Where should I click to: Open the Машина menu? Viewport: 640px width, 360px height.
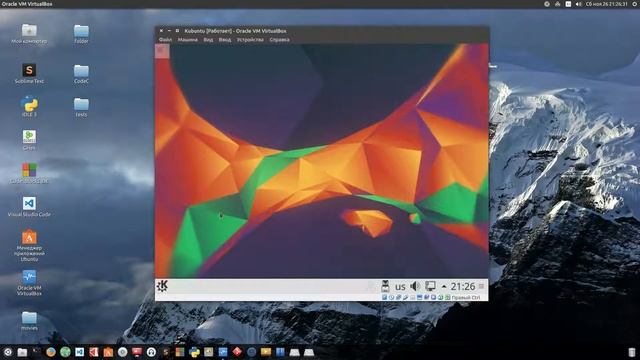click(188, 40)
